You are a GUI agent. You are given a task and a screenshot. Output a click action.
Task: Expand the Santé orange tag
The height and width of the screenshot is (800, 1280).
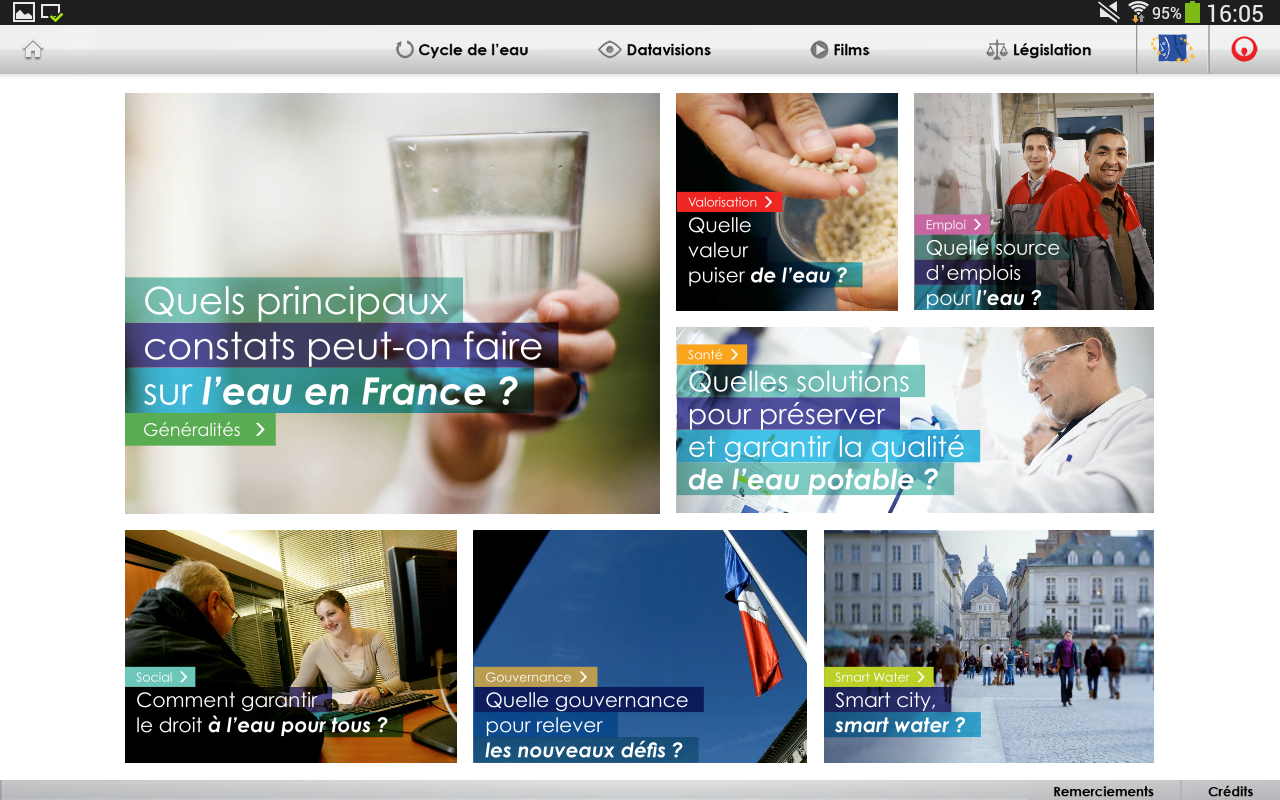coord(711,355)
